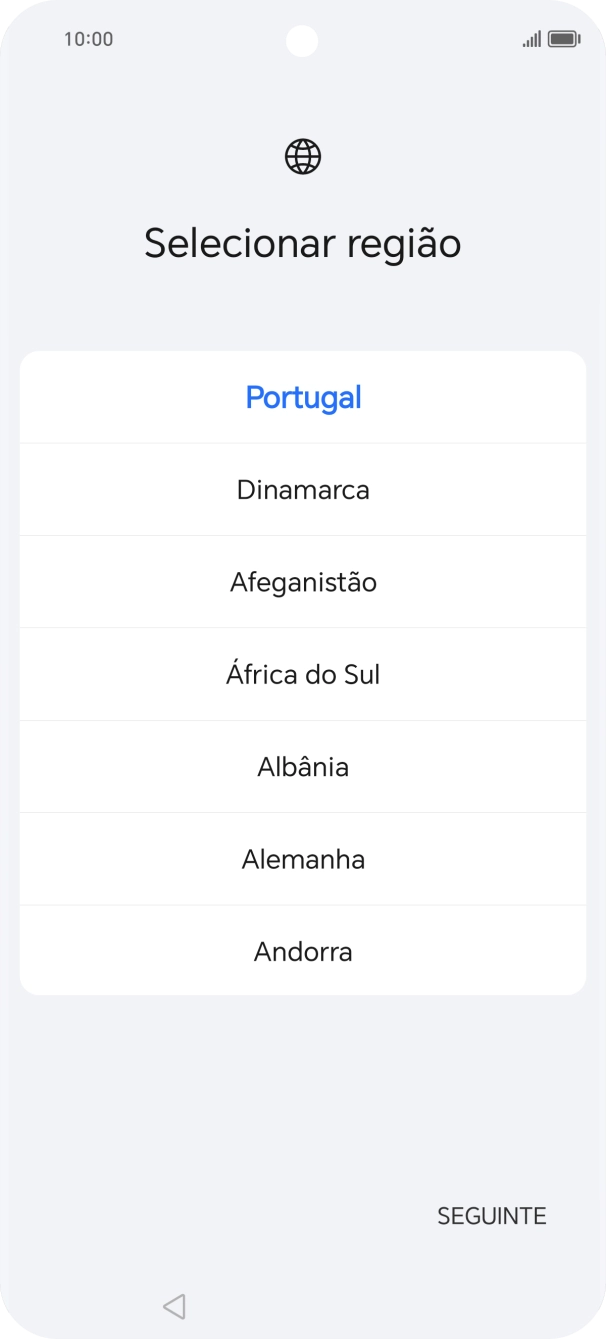Choose Albânia from the list
This screenshot has height=1339, width=606.
[x=303, y=767]
